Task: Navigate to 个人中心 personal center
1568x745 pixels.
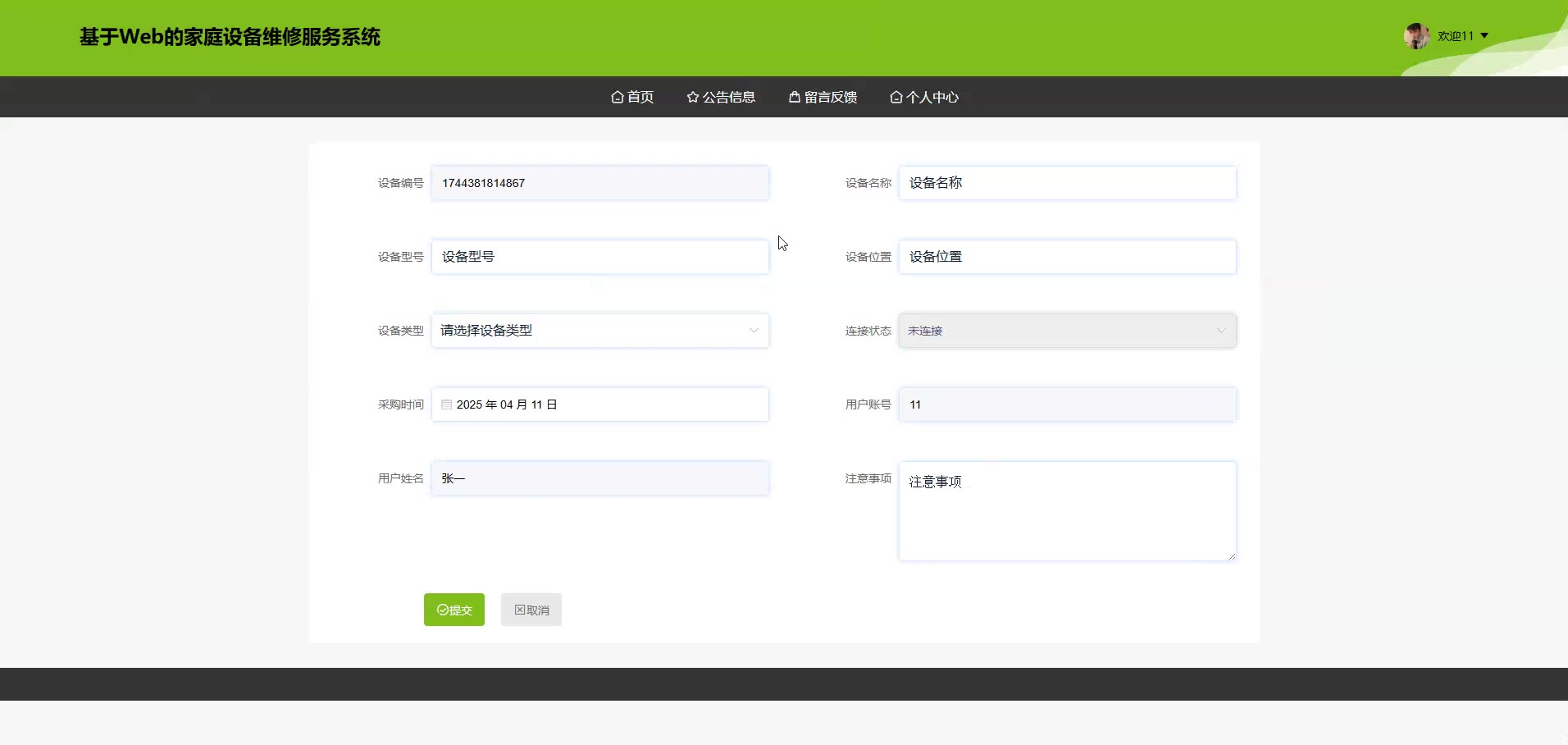Action: (924, 97)
